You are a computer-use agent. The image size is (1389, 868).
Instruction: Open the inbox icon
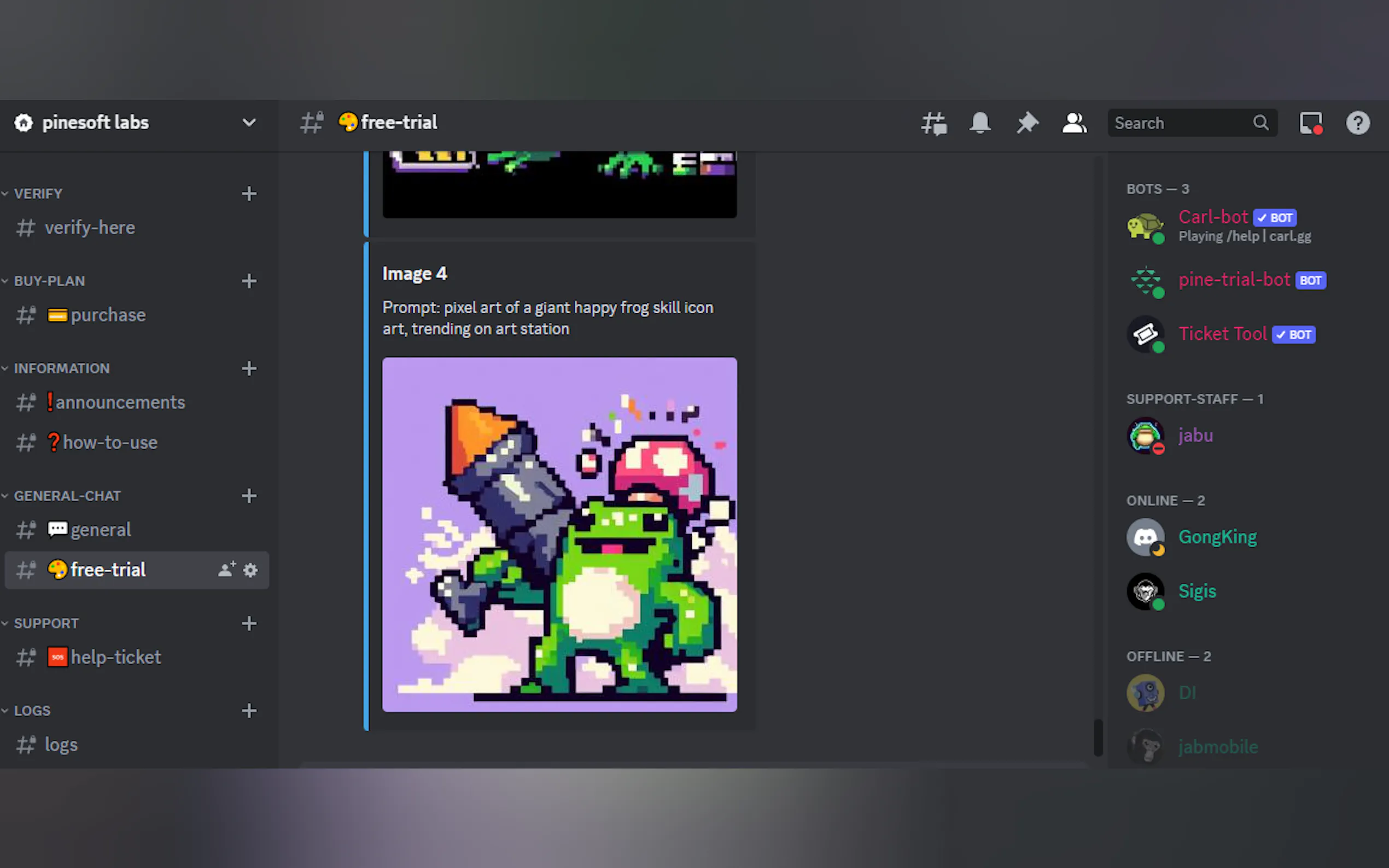pyautogui.click(x=1311, y=123)
